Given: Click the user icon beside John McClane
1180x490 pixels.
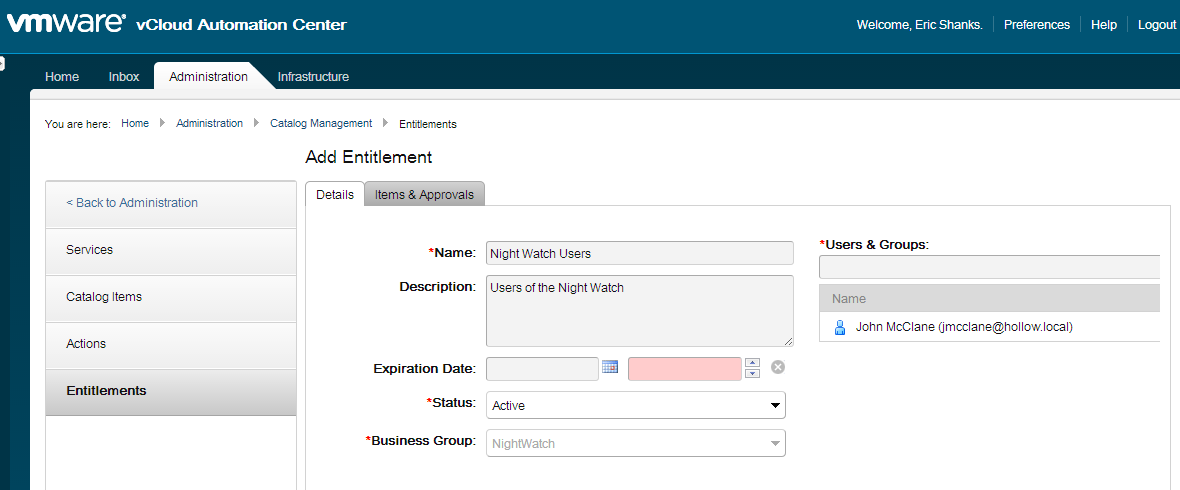Looking at the screenshot, I should tap(840, 327).
